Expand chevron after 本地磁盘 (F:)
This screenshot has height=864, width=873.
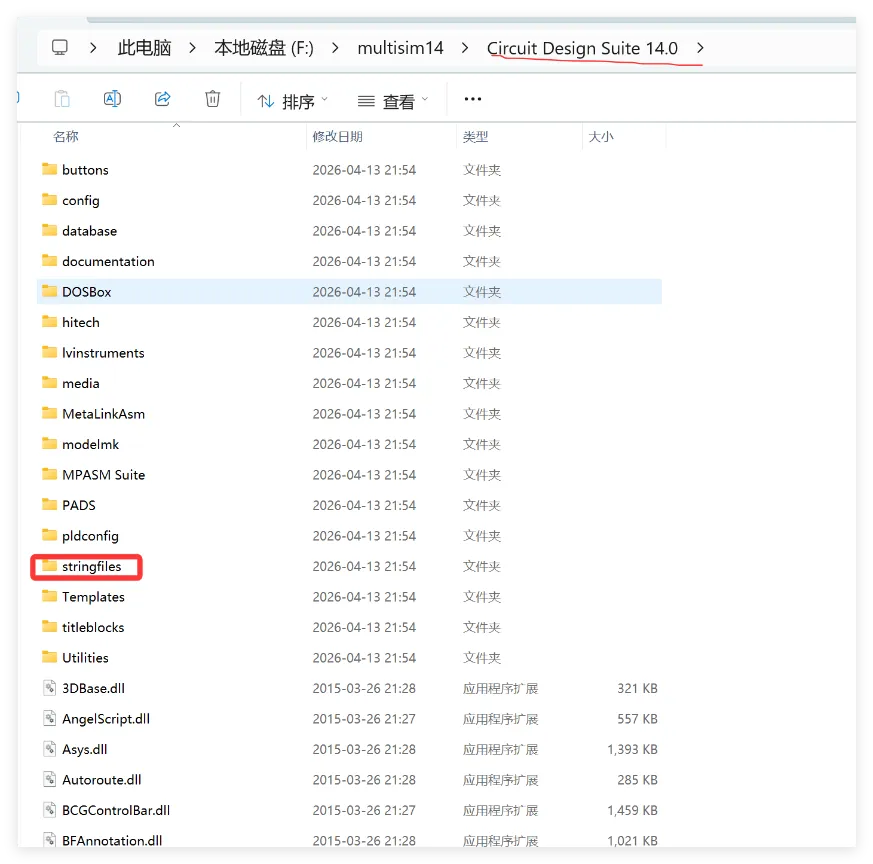pyautogui.click(x=335, y=48)
